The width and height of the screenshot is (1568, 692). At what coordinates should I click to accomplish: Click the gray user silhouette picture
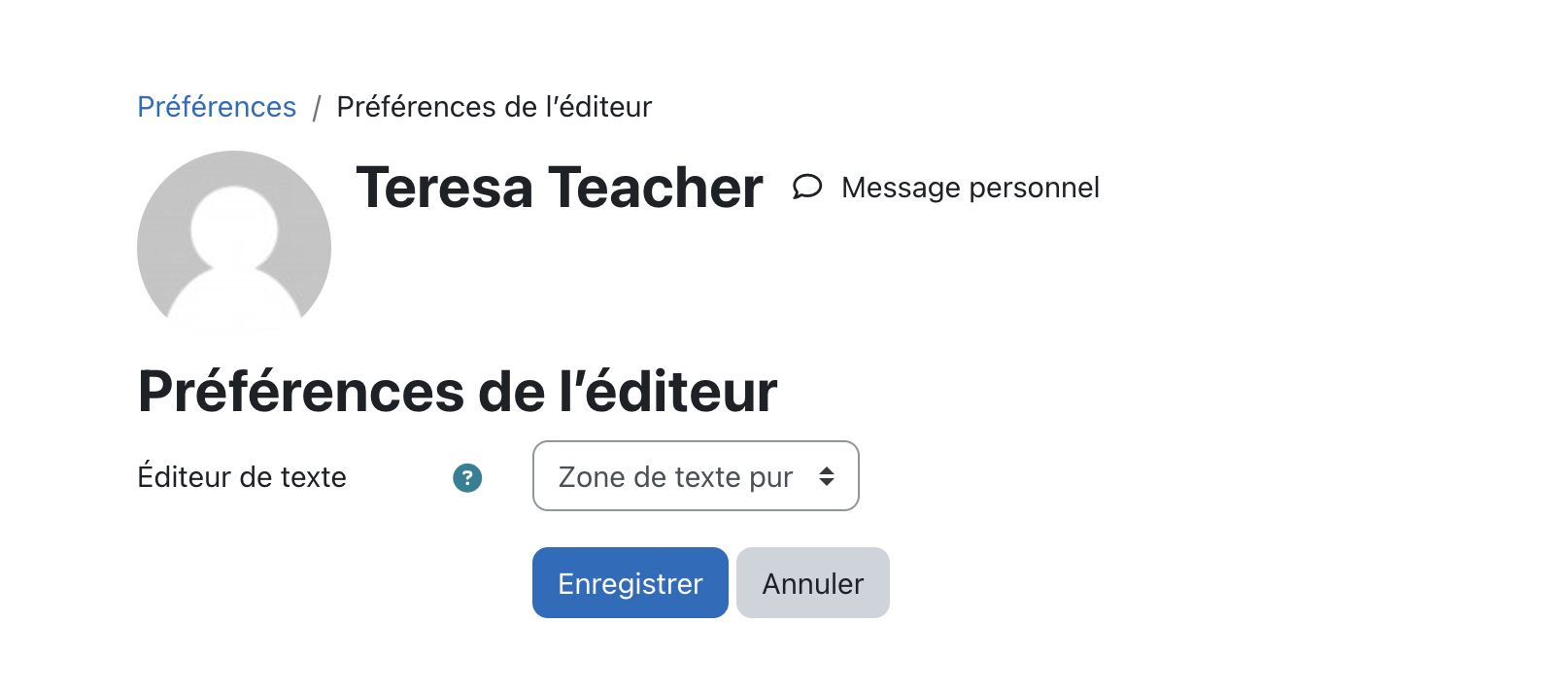point(234,248)
